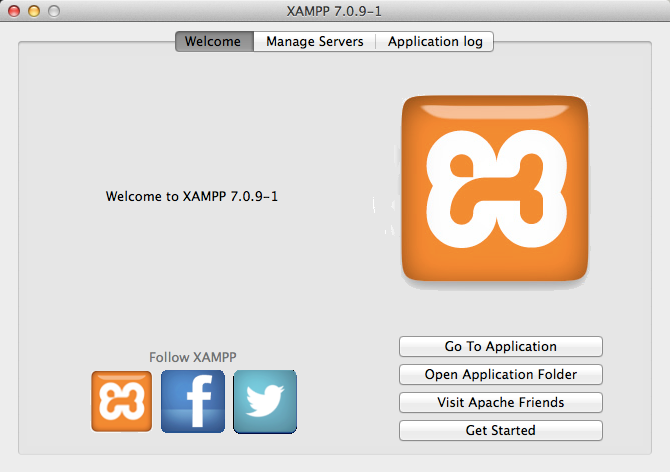Click the window title 'XAMPP 7.0.9-1'
The height and width of the screenshot is (472, 670).
(334, 11)
